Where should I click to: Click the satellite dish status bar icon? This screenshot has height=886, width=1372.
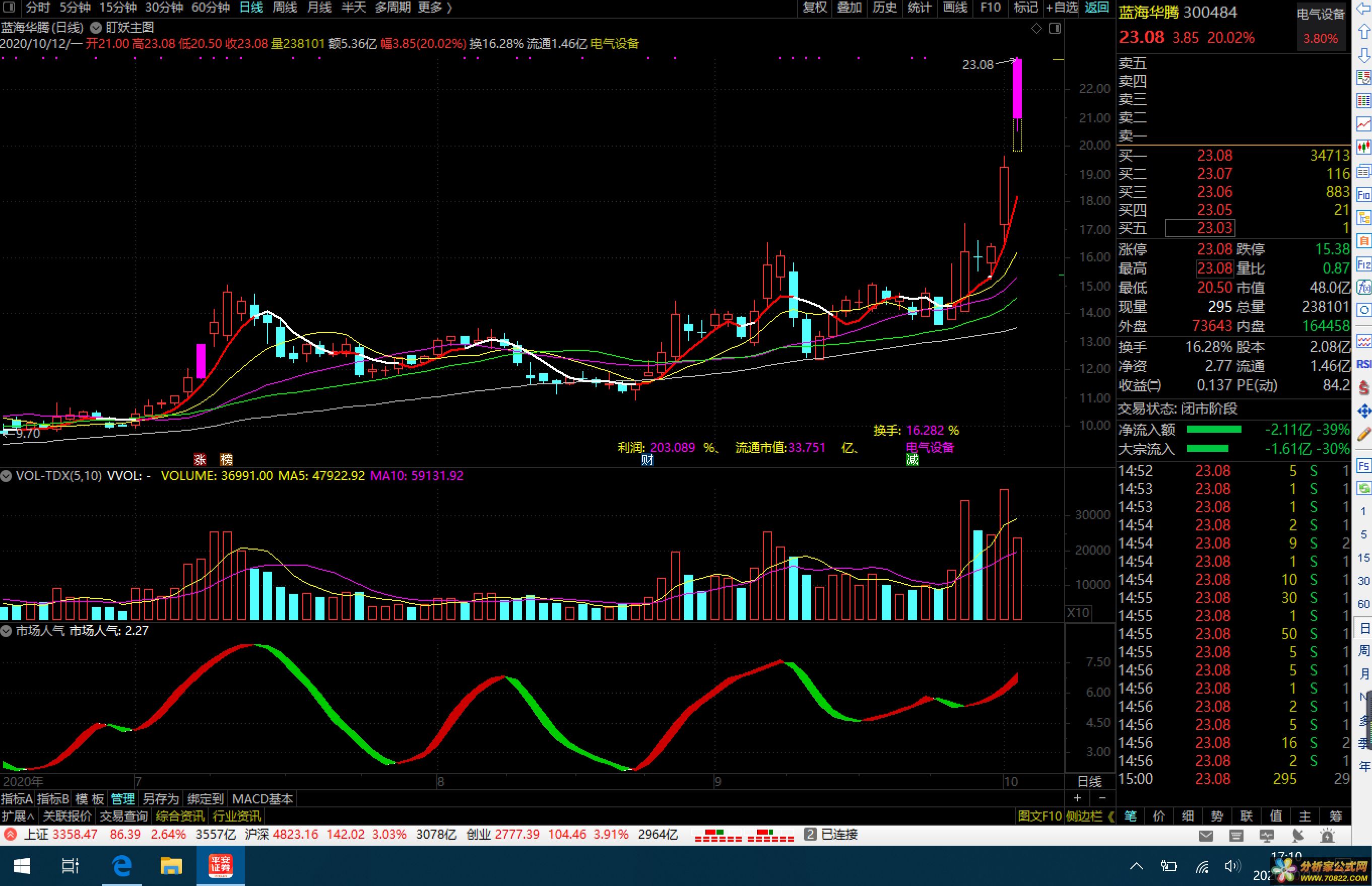pos(1297,835)
